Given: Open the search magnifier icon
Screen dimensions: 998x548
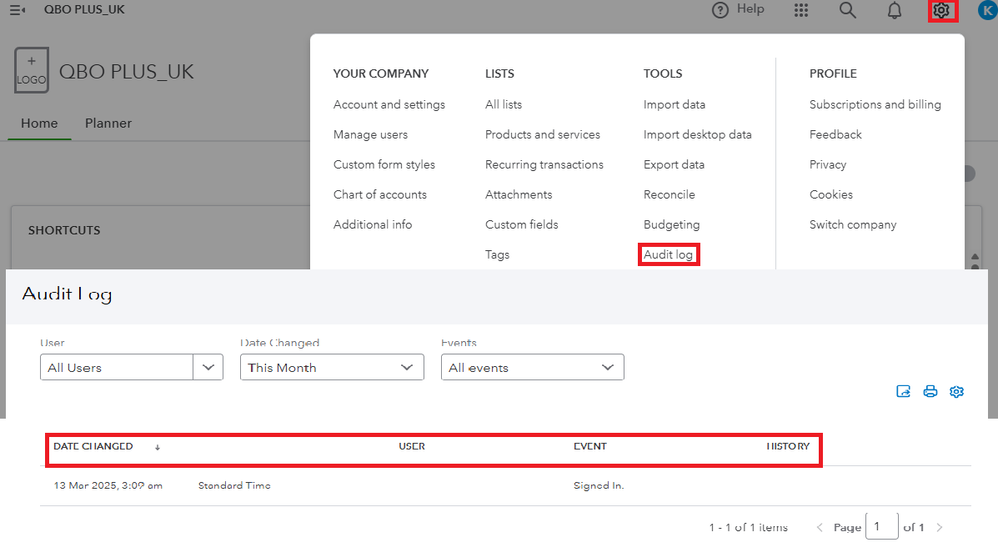Looking at the screenshot, I should pyautogui.click(x=847, y=11).
